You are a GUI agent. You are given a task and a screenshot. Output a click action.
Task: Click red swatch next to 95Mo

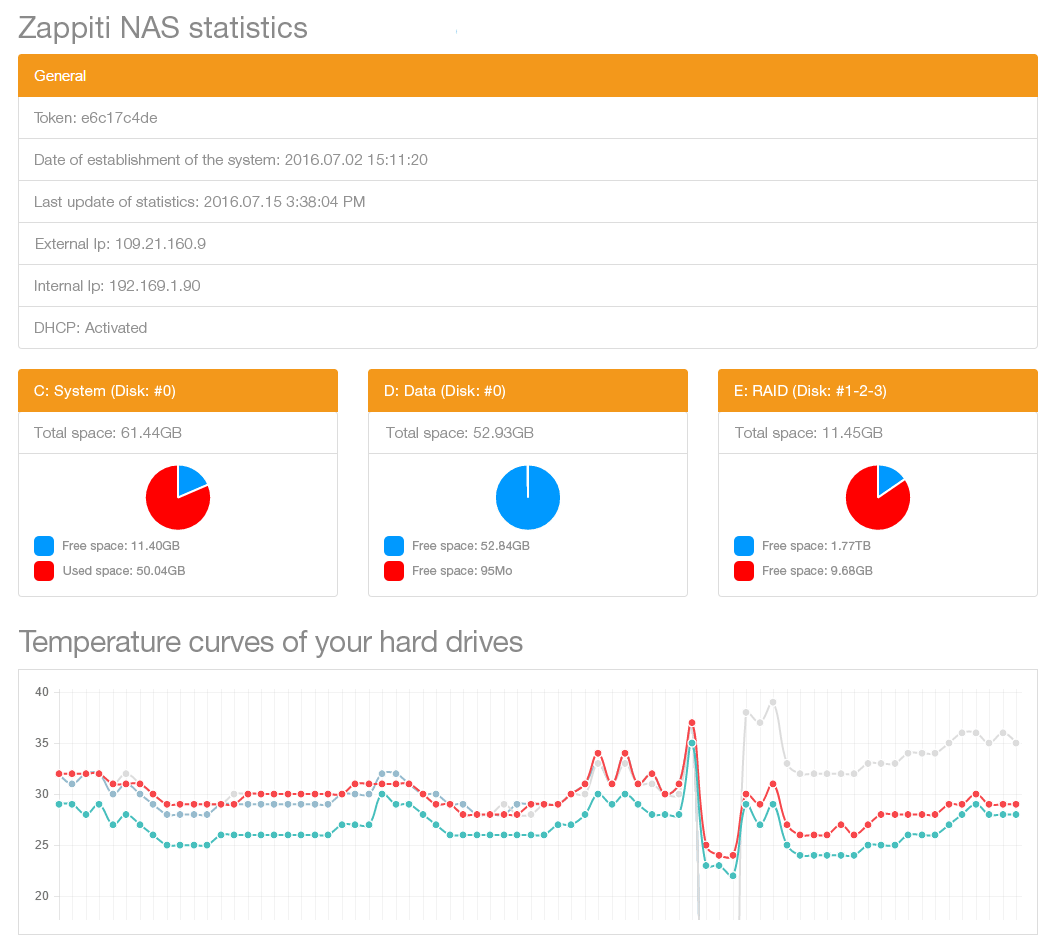[x=394, y=571]
